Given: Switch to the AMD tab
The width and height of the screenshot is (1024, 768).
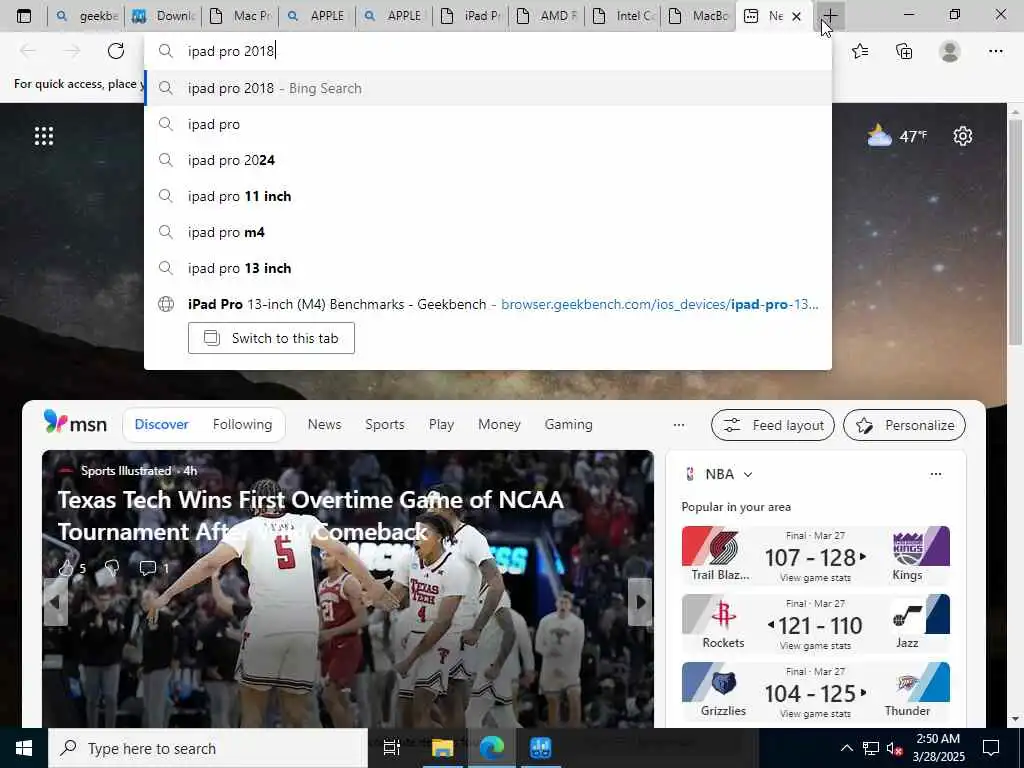Looking at the screenshot, I should pos(547,16).
